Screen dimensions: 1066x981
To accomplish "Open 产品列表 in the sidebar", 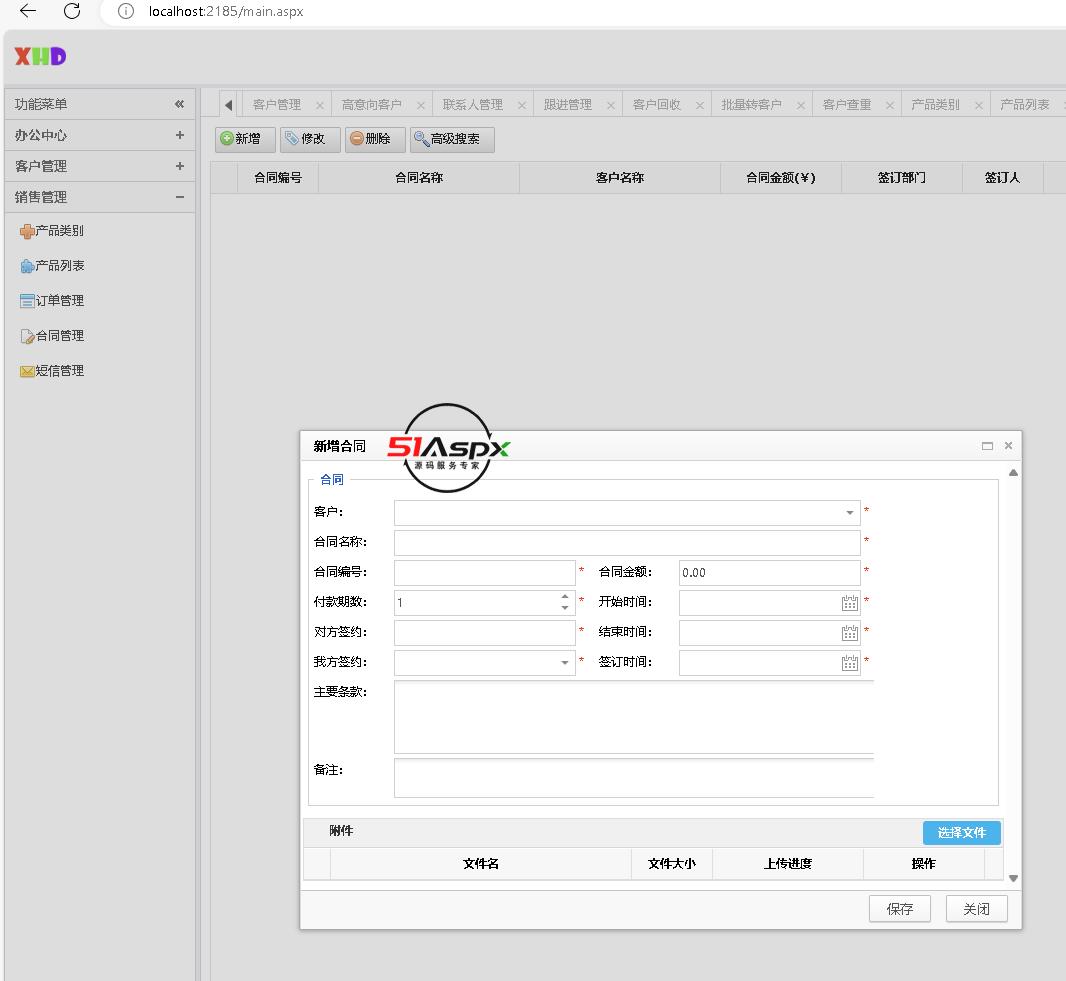I will (x=59, y=266).
